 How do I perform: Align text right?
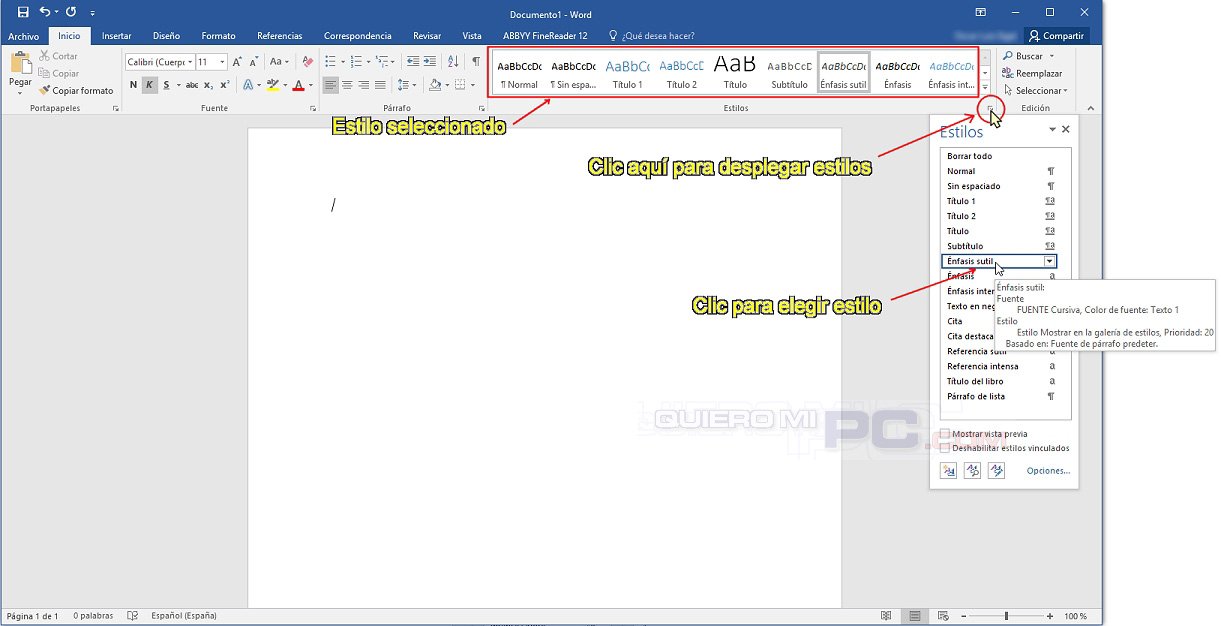pos(364,85)
